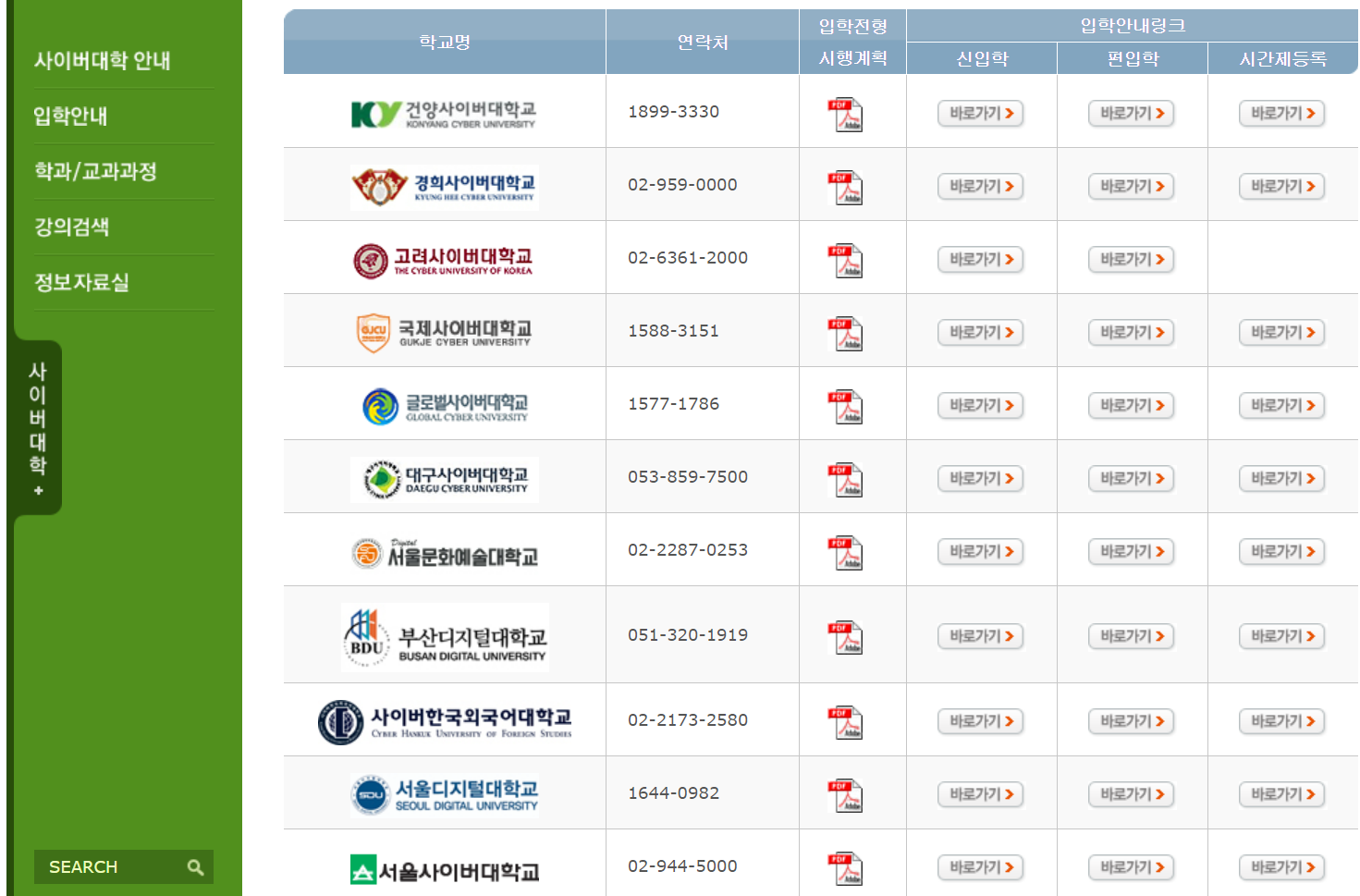The width and height of the screenshot is (1360, 896).
Task: Select phone number 053-859-7500
Action: tap(688, 477)
